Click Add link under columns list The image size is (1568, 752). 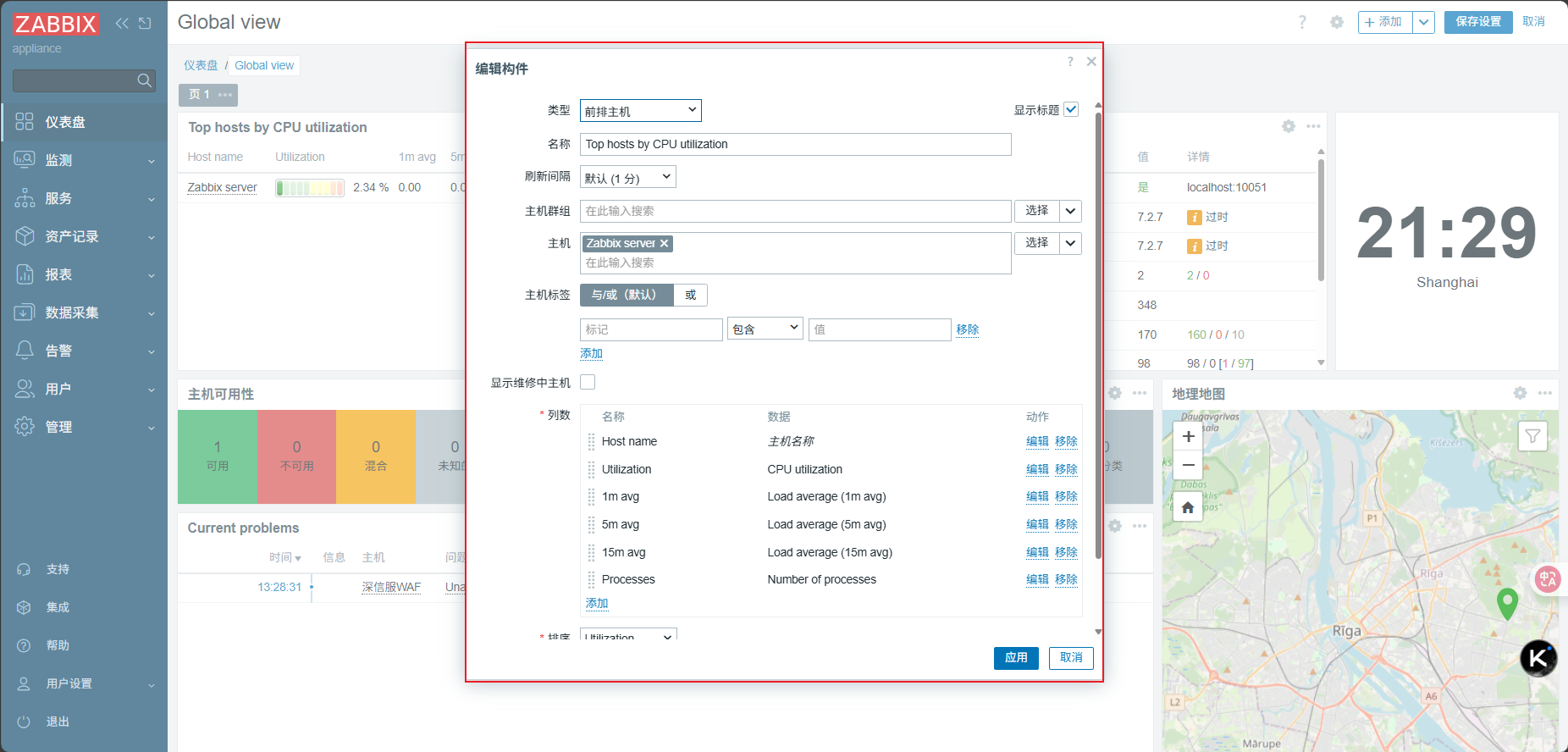pyautogui.click(x=597, y=603)
